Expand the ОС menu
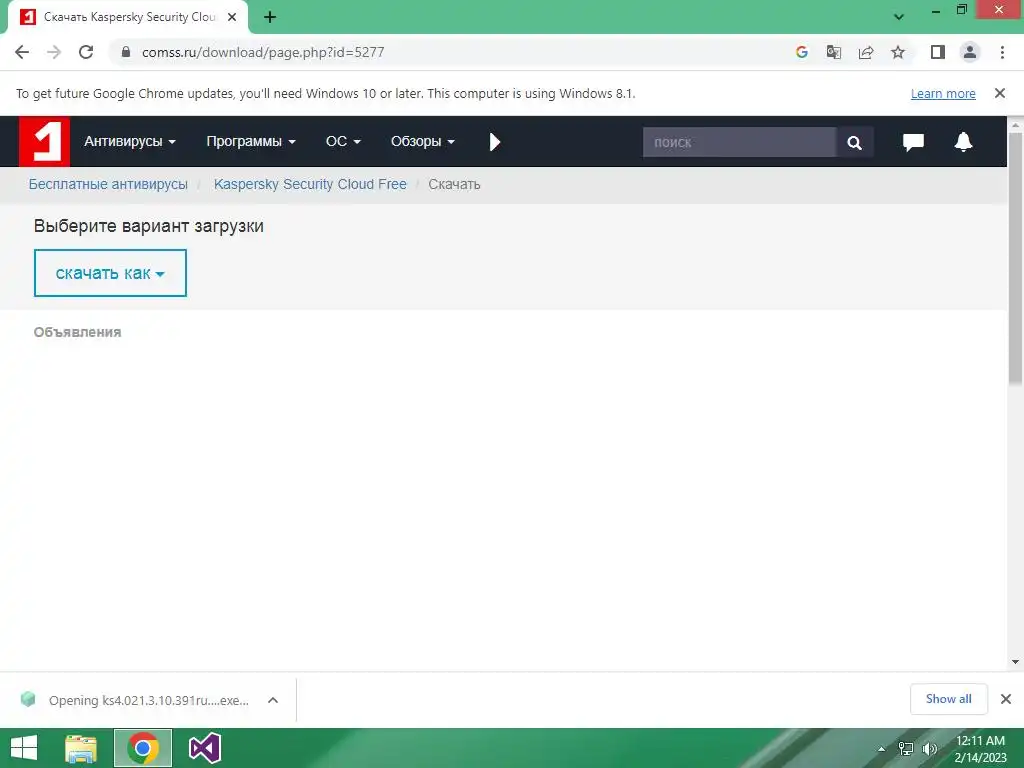The height and width of the screenshot is (768, 1024). click(x=344, y=142)
